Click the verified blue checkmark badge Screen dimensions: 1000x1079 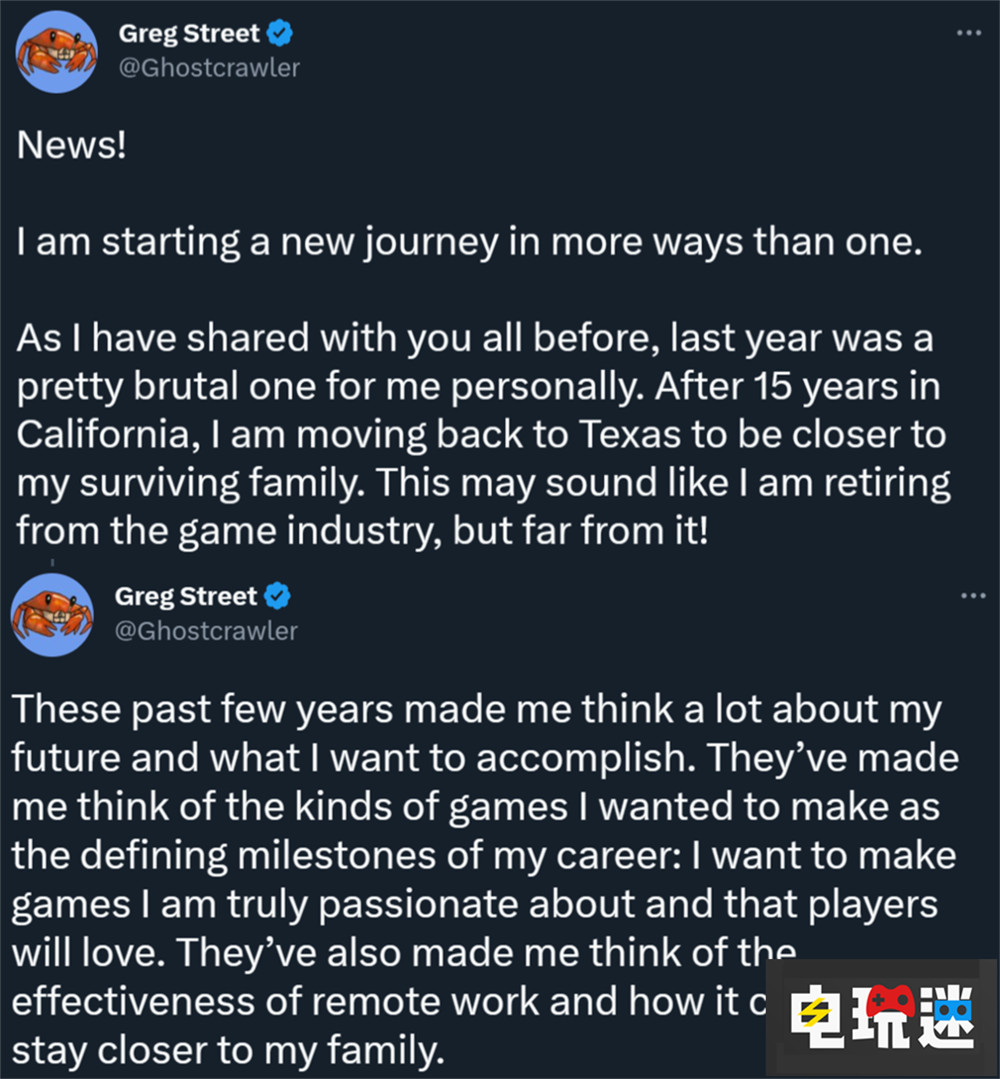point(277,32)
